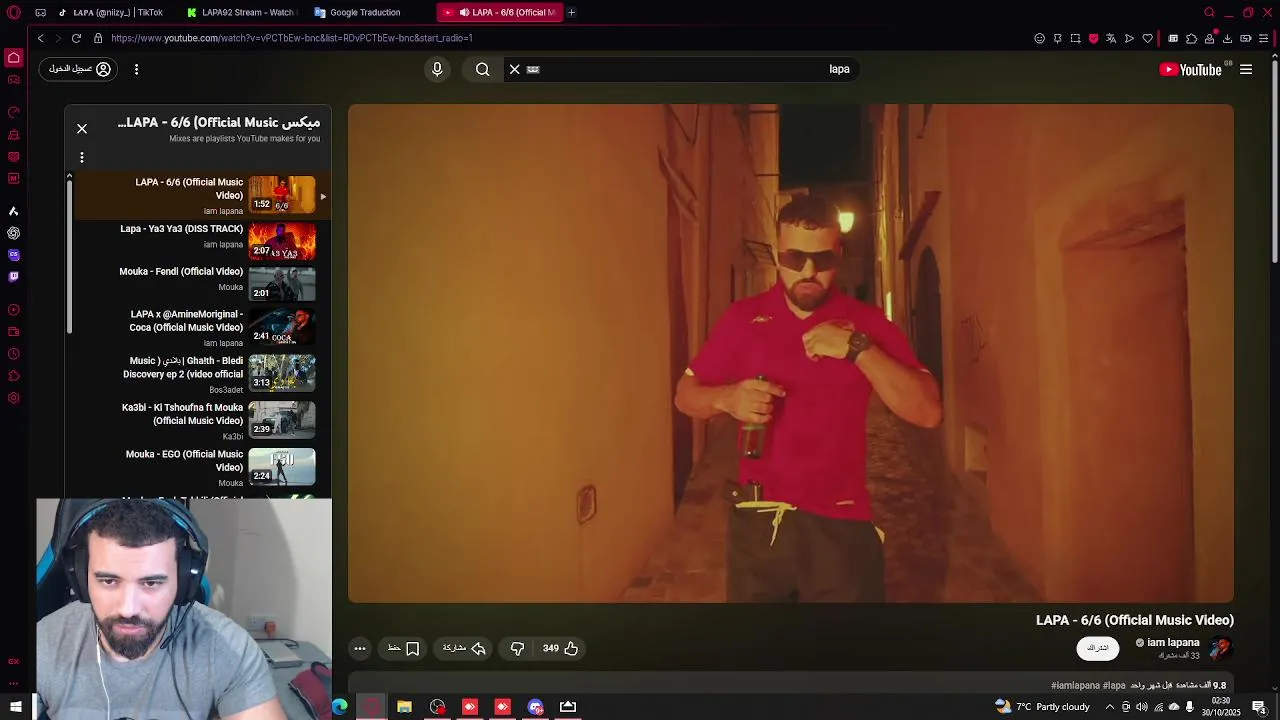The image size is (1280, 720).
Task: Open the GX Corner gamepad sidebar icon
Action: click(13, 80)
